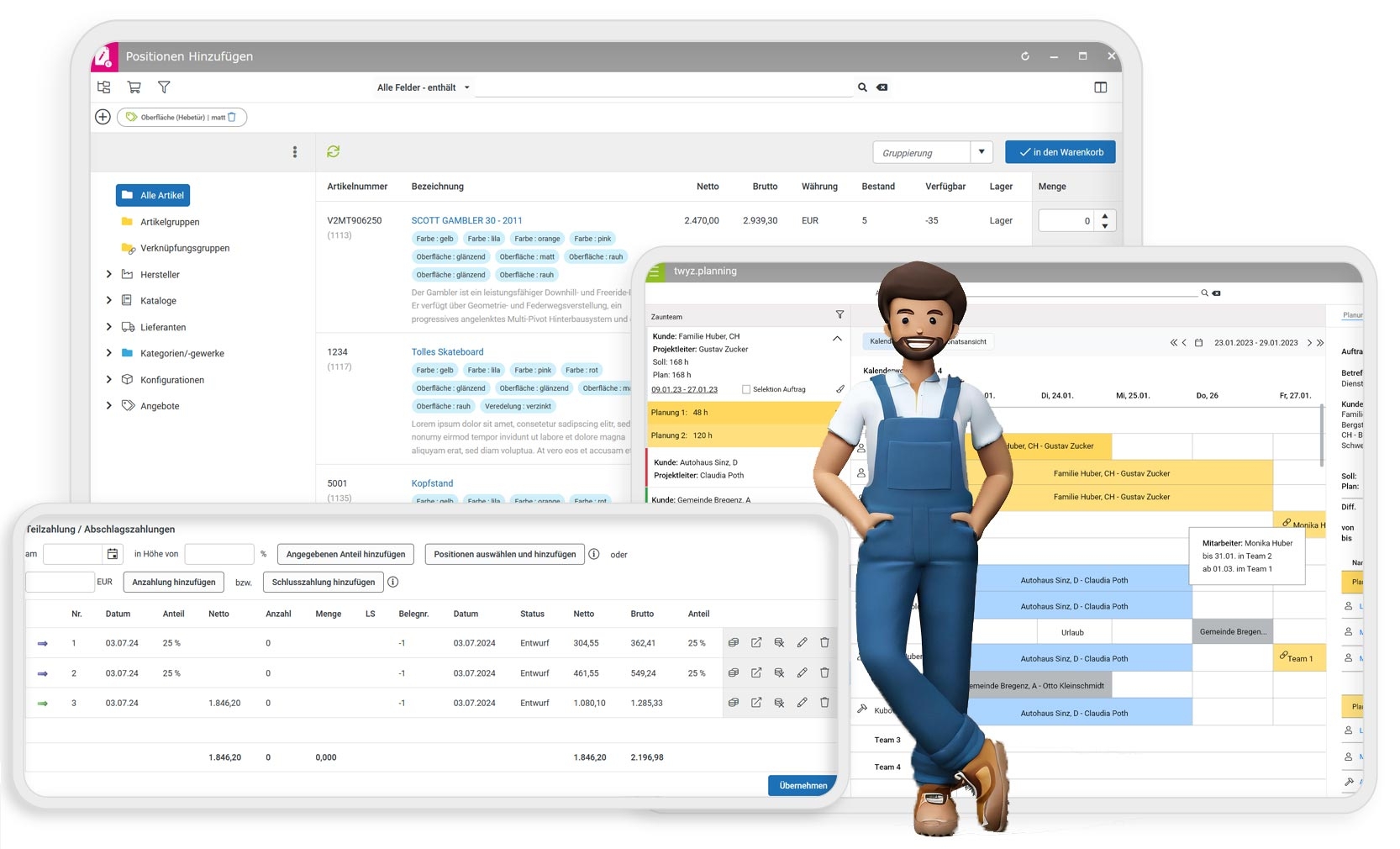Click the edit pencil beside Selektion Auftrag
Viewport: 1400px width, 849px height.
[840, 389]
